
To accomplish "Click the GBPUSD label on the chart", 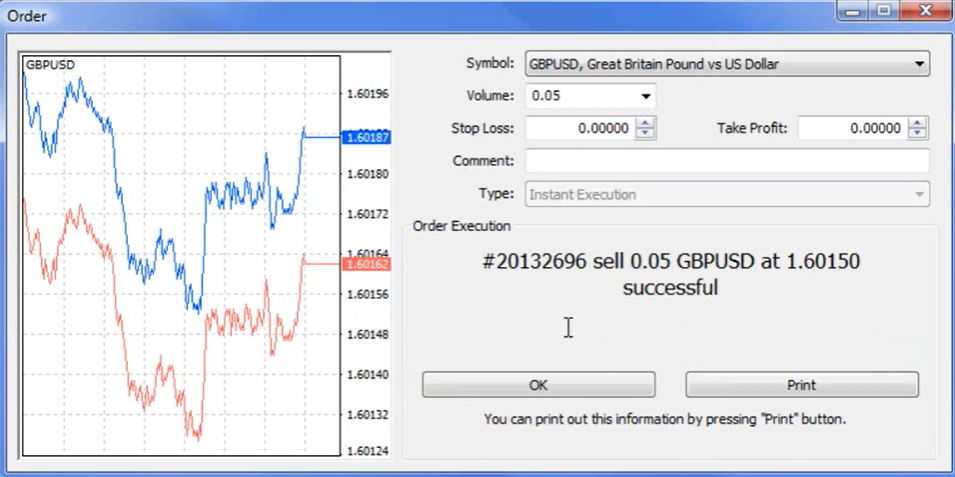I will 50,65.
